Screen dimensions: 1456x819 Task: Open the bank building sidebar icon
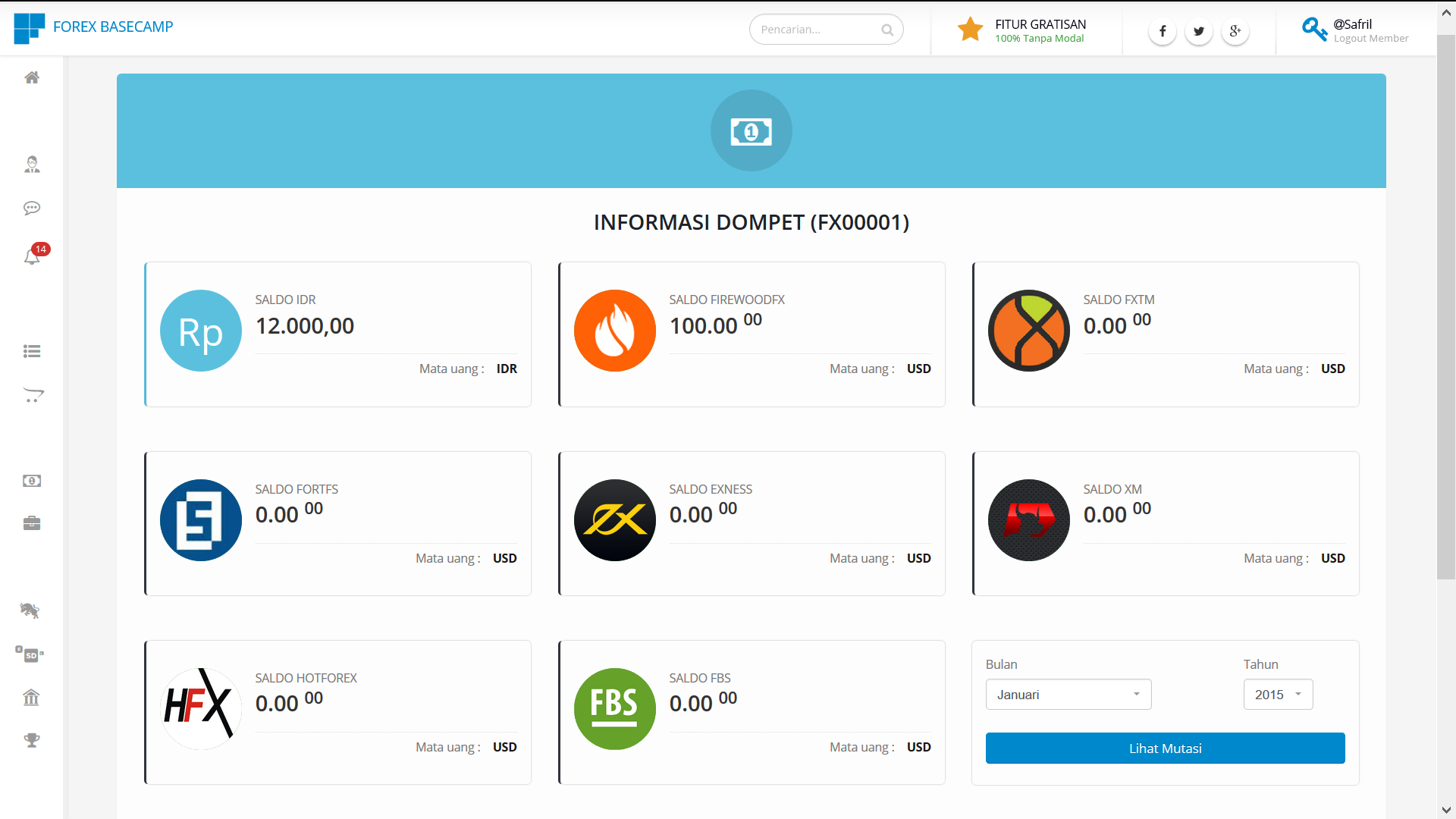[31, 697]
